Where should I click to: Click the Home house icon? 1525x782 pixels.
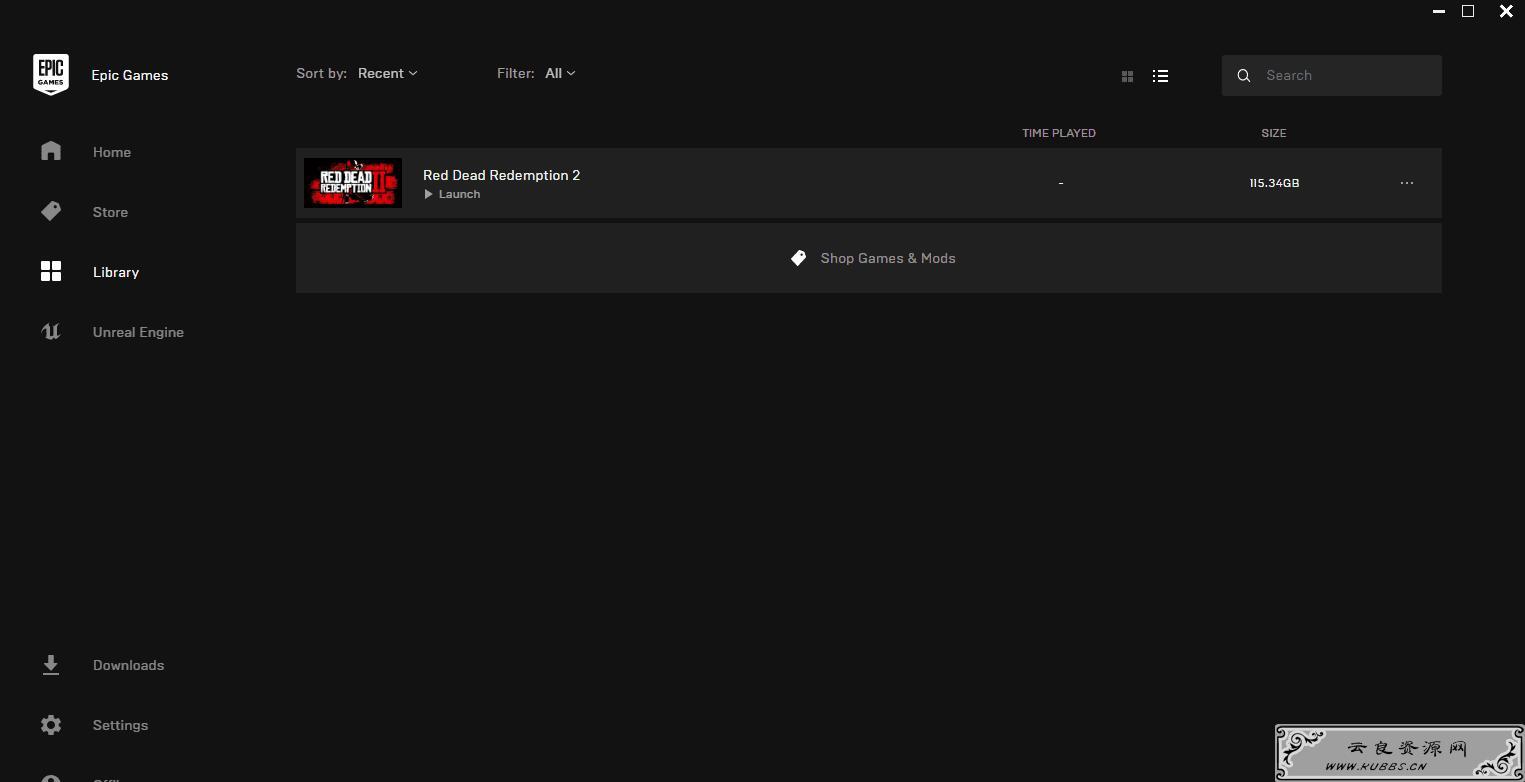51,151
